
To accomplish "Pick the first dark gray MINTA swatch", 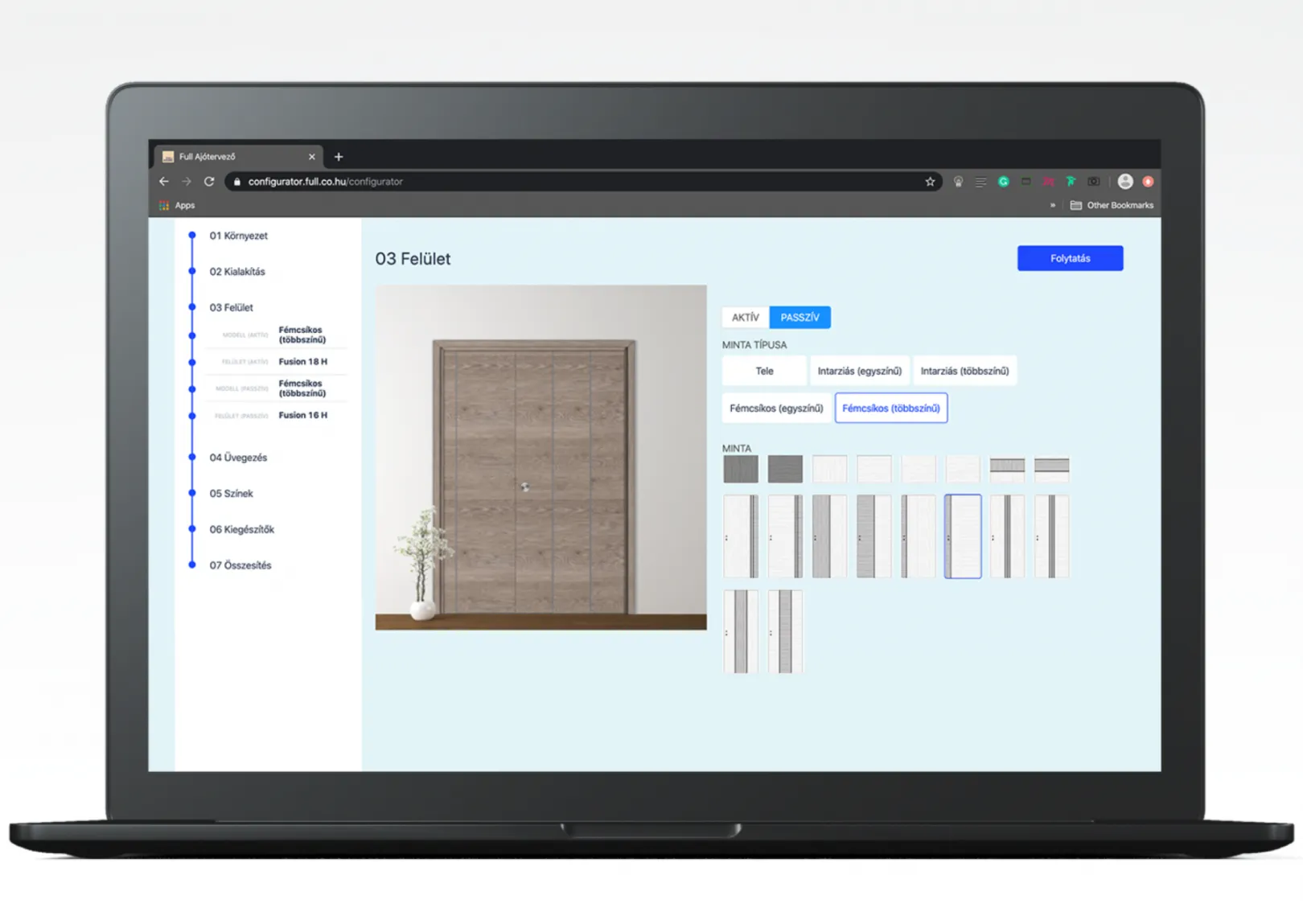I will pyautogui.click(x=741, y=469).
